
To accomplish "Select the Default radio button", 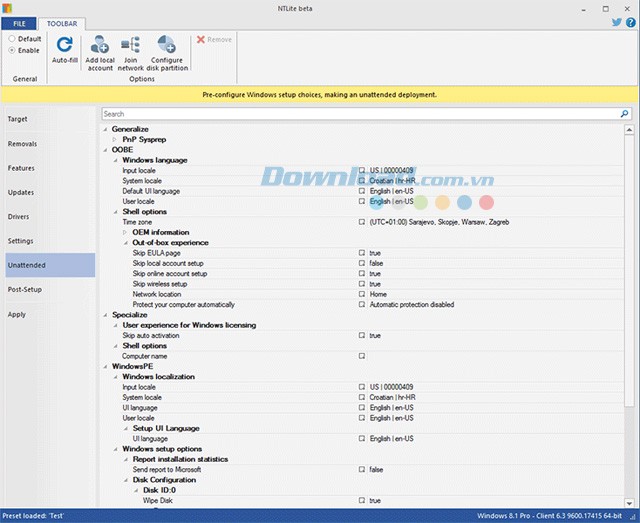I will click(x=12, y=38).
